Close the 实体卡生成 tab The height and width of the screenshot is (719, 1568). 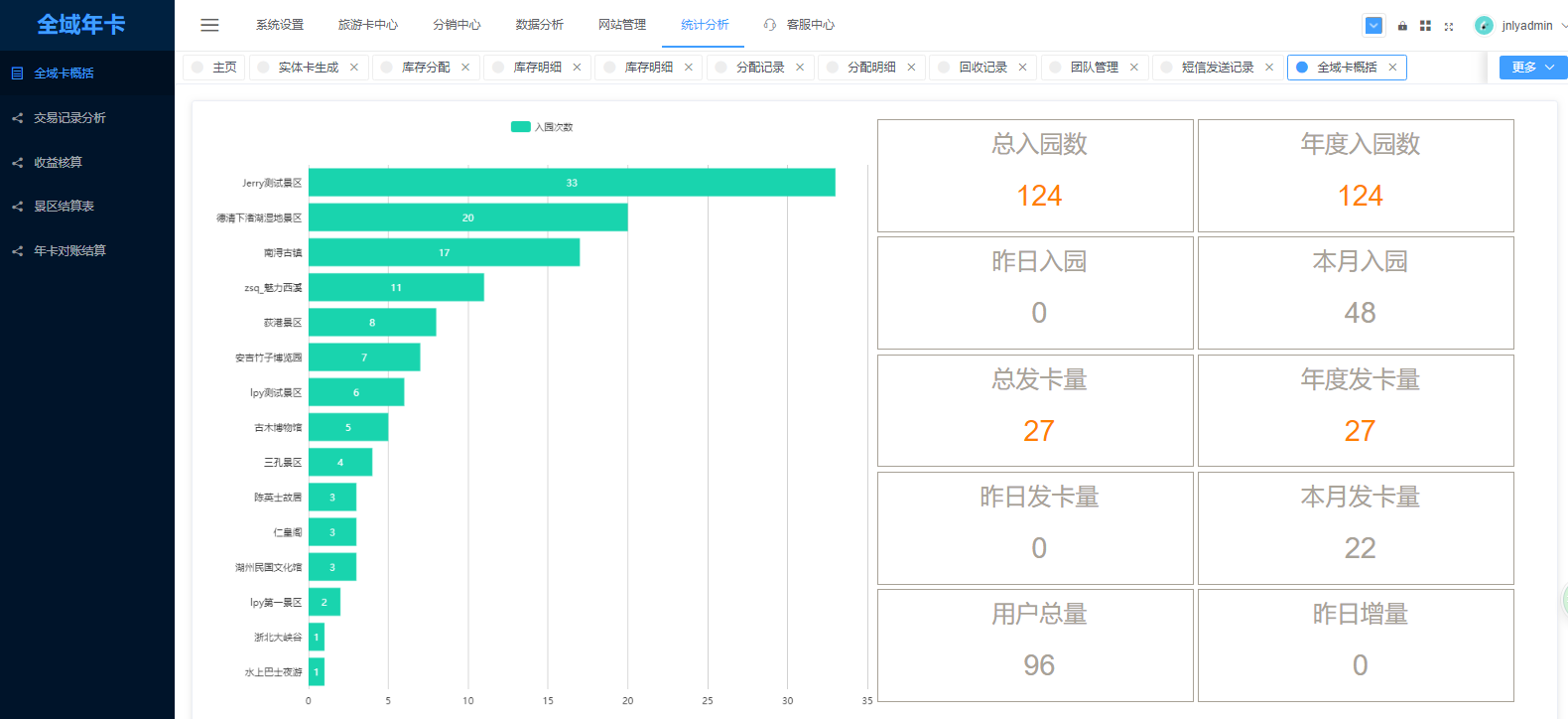(354, 68)
